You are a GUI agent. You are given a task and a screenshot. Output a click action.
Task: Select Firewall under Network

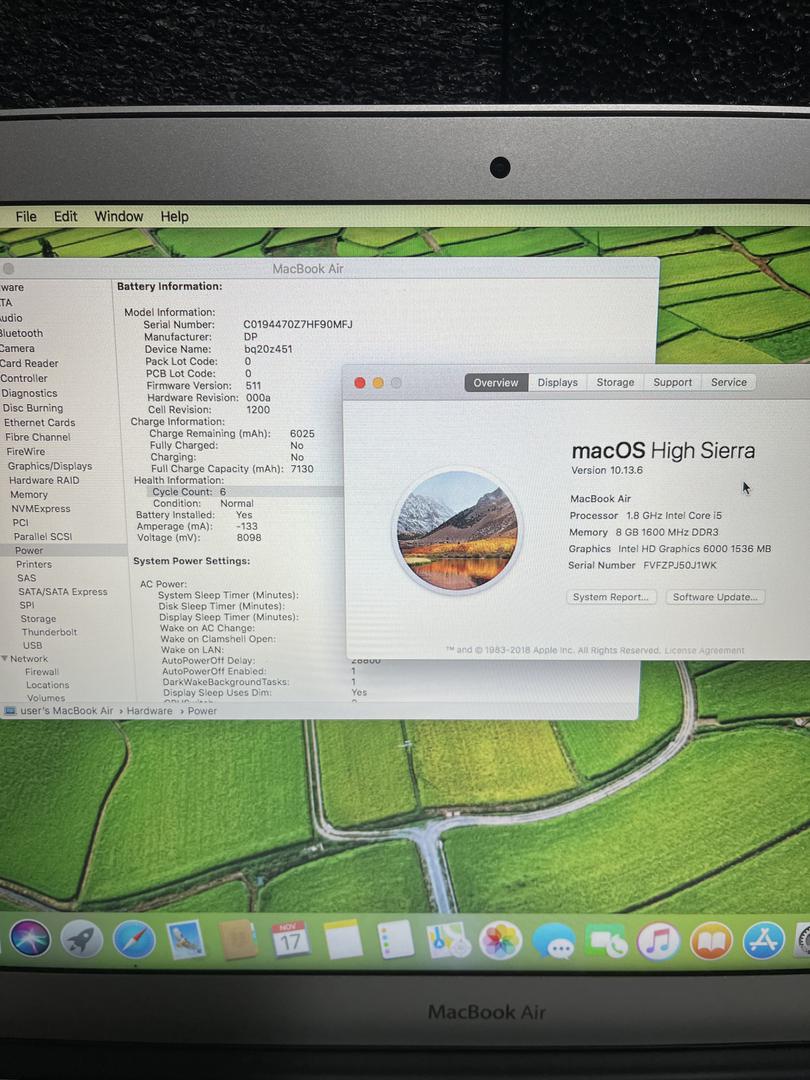[x=42, y=672]
